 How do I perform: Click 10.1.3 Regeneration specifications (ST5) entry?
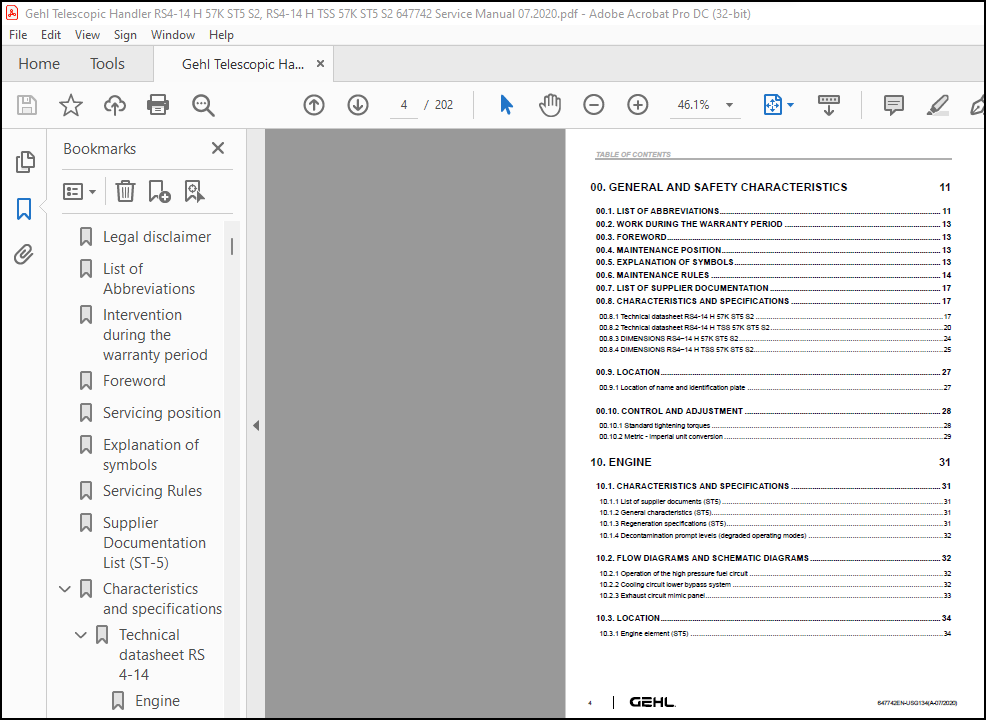click(x=775, y=524)
